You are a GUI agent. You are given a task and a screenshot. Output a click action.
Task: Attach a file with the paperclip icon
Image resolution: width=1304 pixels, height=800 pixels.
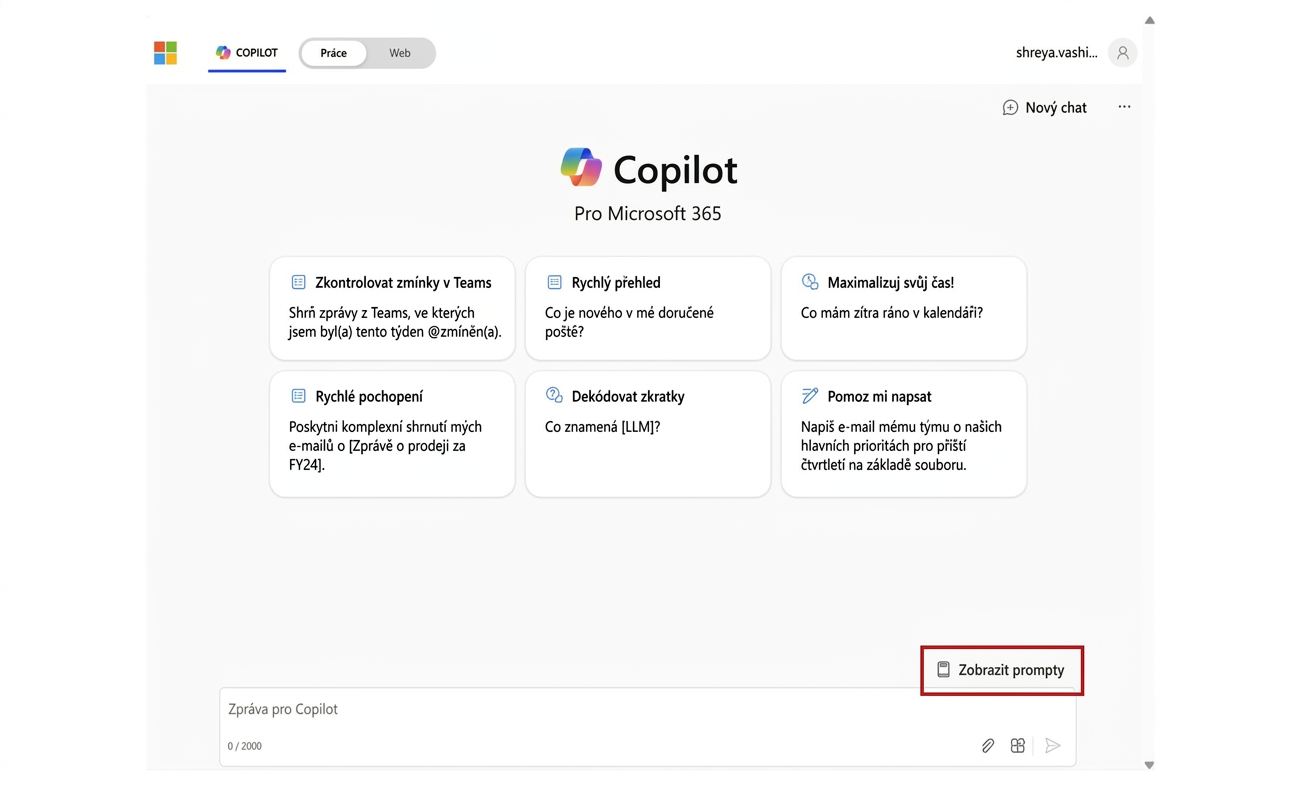(988, 745)
